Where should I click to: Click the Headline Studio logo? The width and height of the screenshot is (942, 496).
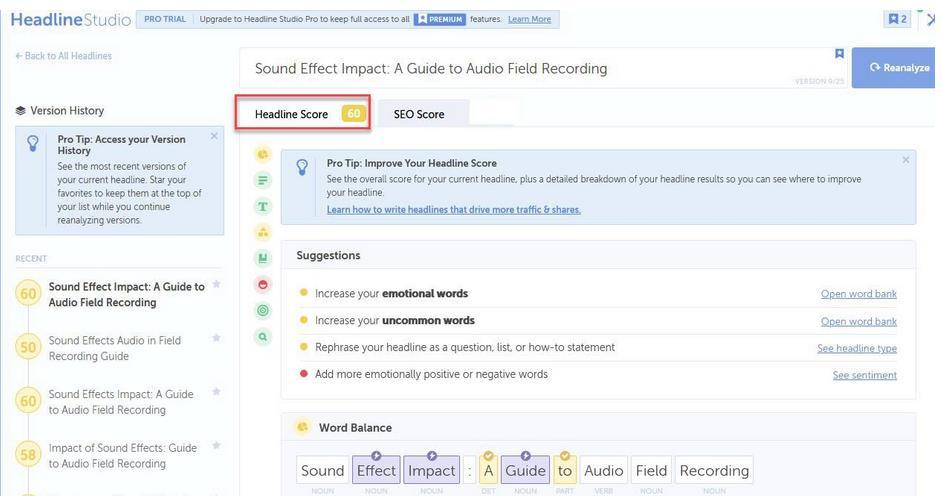(70, 20)
